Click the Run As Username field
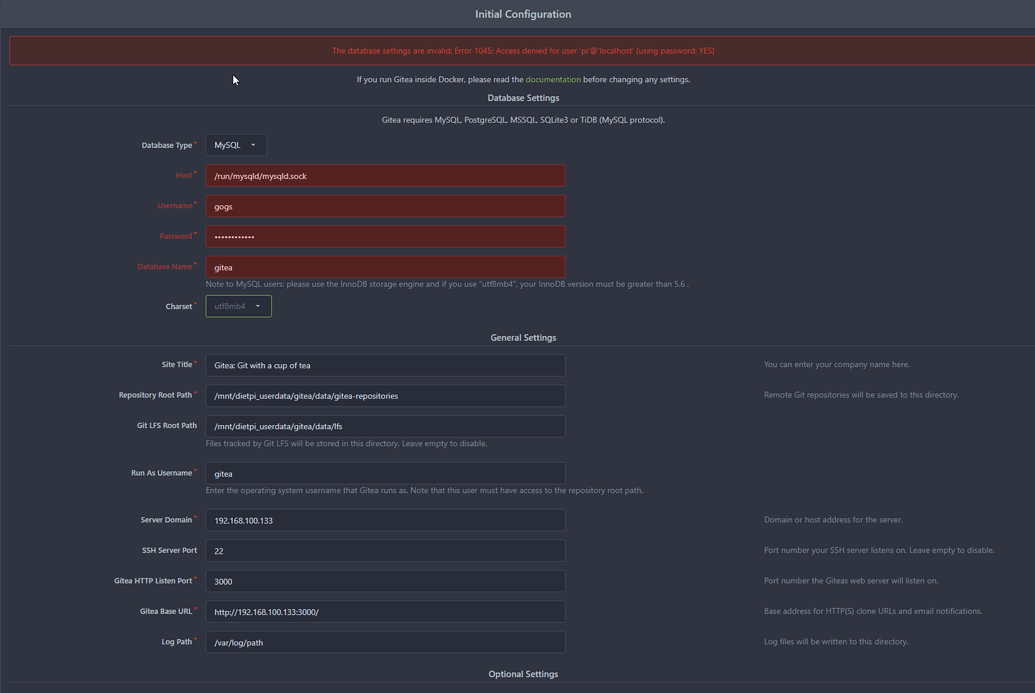Viewport: 1035px width, 693px height. (385, 473)
